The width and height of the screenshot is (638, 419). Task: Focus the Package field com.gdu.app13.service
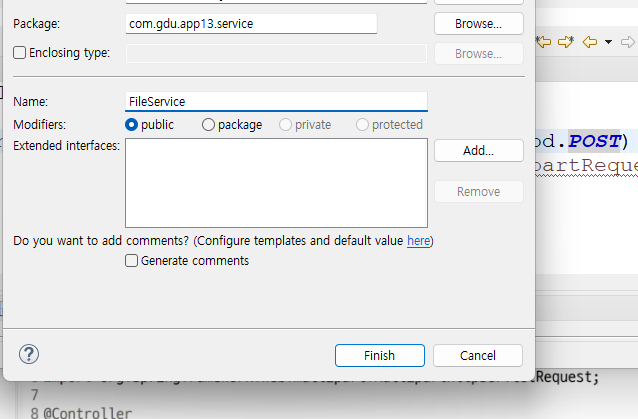point(251,24)
